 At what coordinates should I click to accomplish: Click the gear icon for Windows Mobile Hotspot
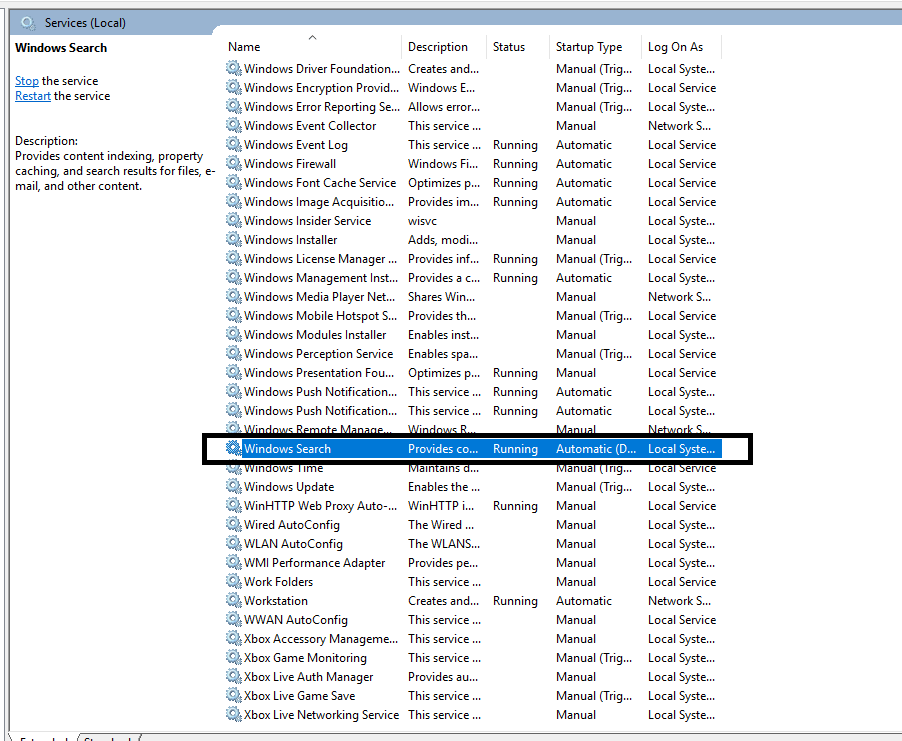pos(234,315)
